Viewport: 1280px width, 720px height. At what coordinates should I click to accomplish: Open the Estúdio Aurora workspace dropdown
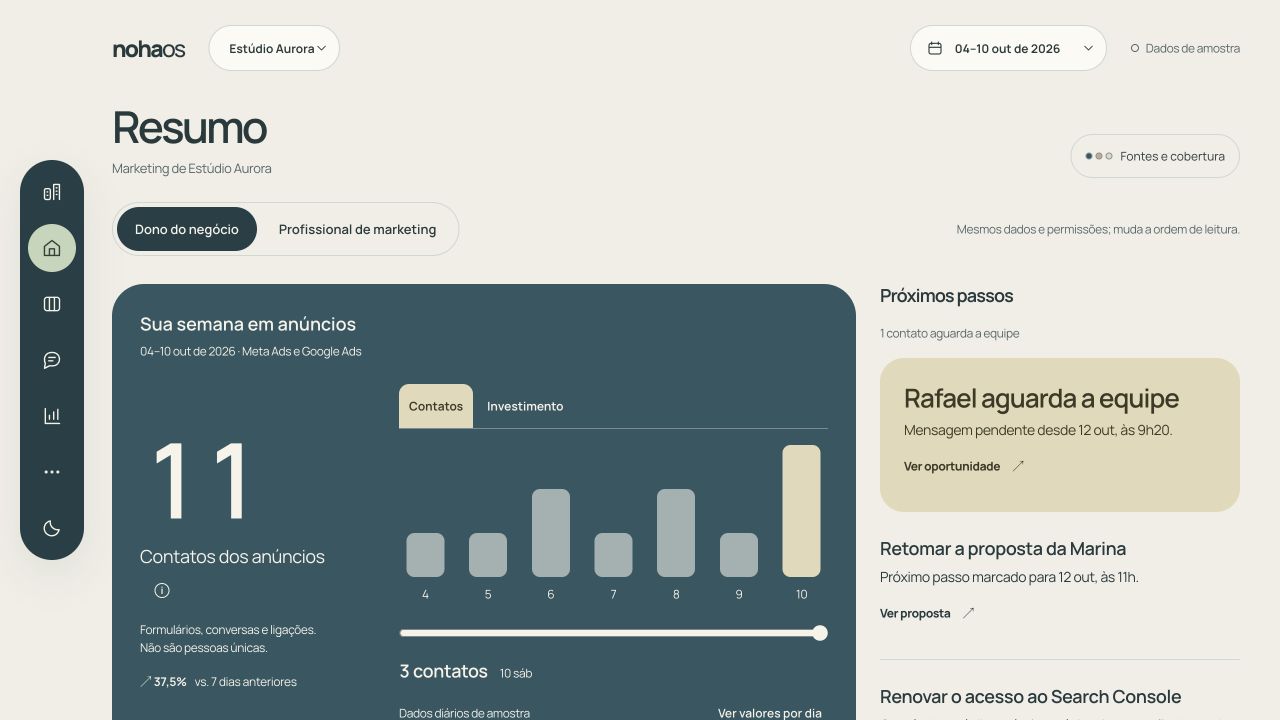274,48
